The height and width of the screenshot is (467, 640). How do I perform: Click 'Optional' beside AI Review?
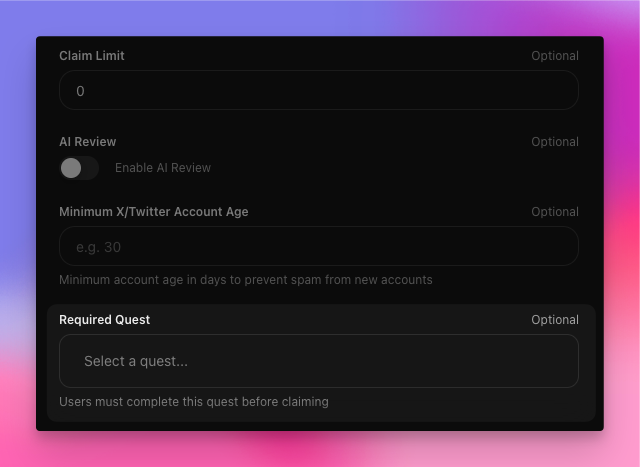pyautogui.click(x=555, y=142)
